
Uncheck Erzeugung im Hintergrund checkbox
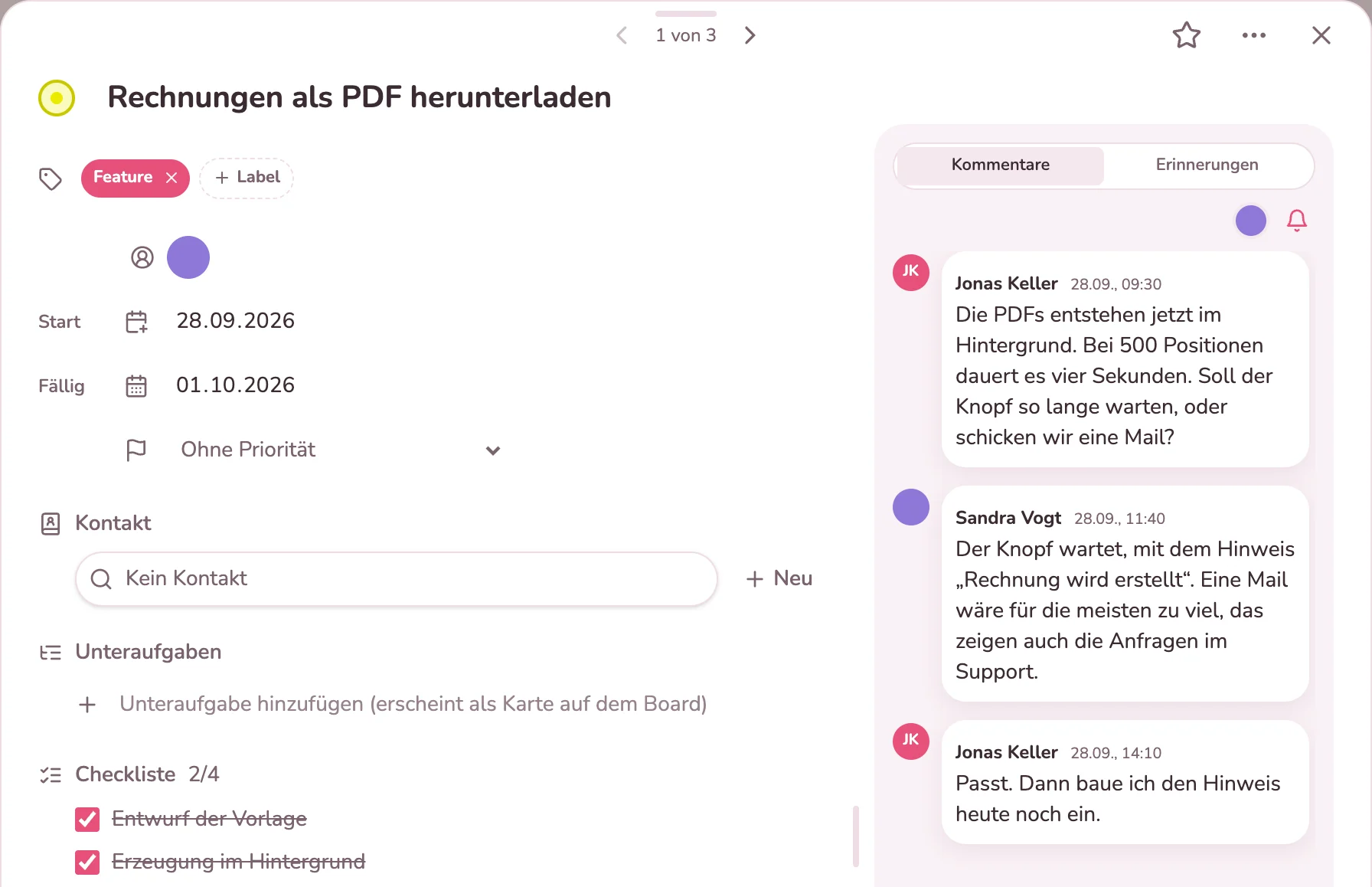tap(87, 862)
